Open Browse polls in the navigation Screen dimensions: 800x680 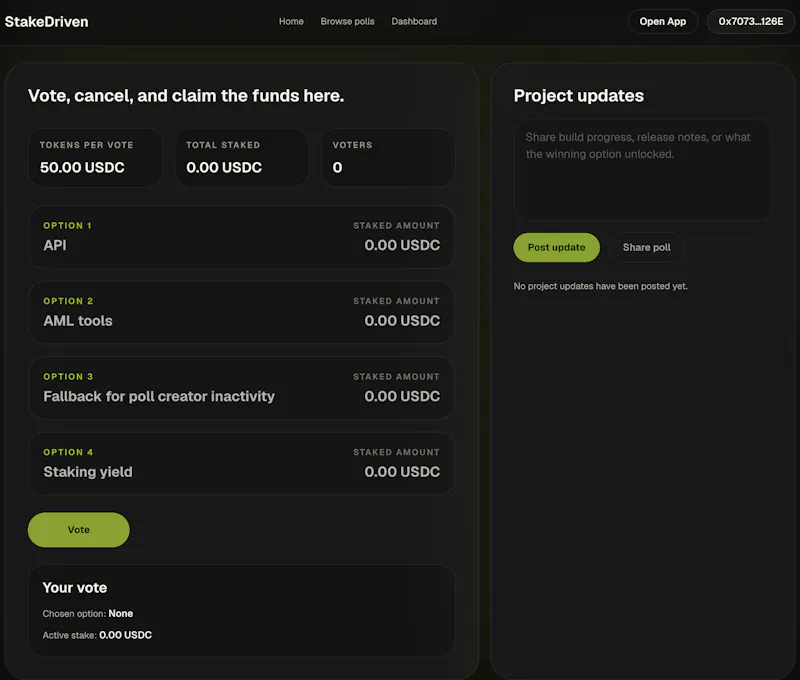[x=347, y=21]
